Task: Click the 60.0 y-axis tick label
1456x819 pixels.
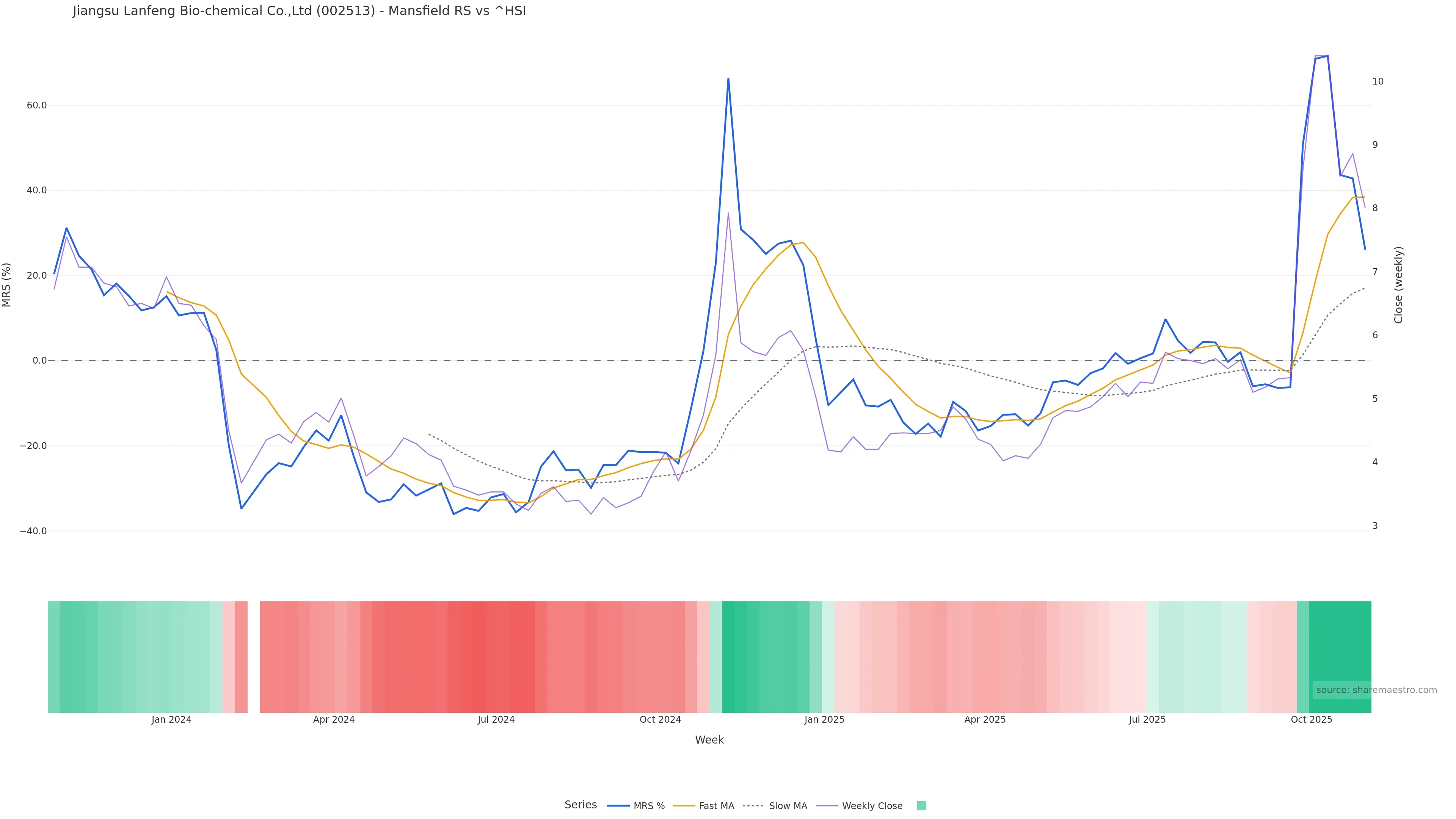Action: (x=37, y=106)
